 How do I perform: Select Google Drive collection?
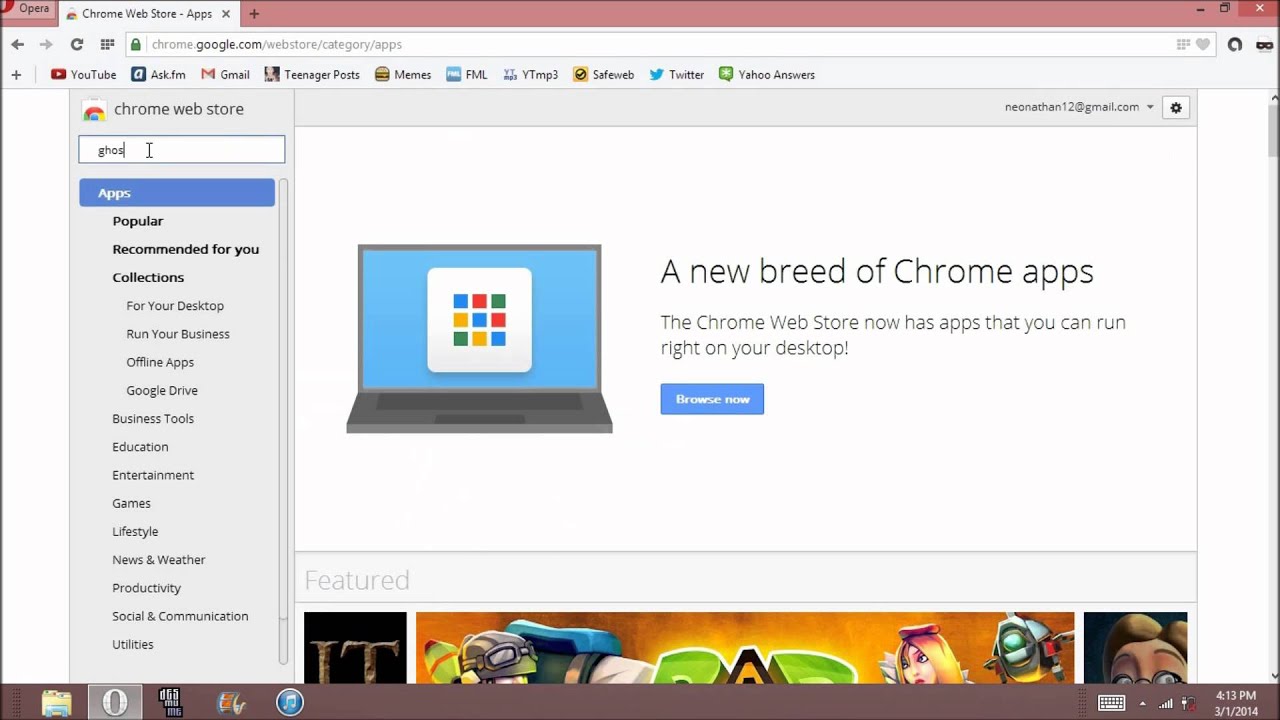162,390
